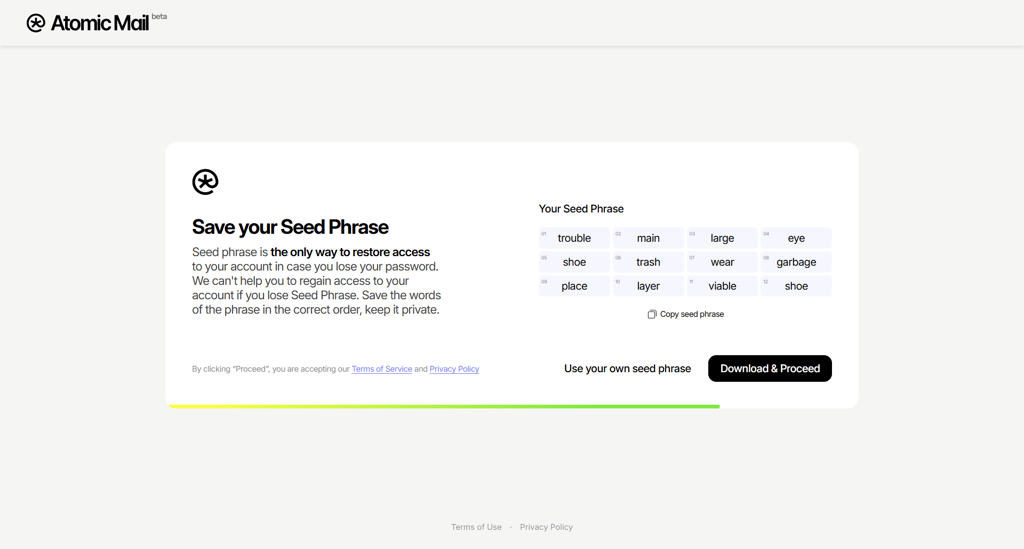Click the copy icon beside Copy seed phrase
The height and width of the screenshot is (549, 1024).
(x=652, y=315)
